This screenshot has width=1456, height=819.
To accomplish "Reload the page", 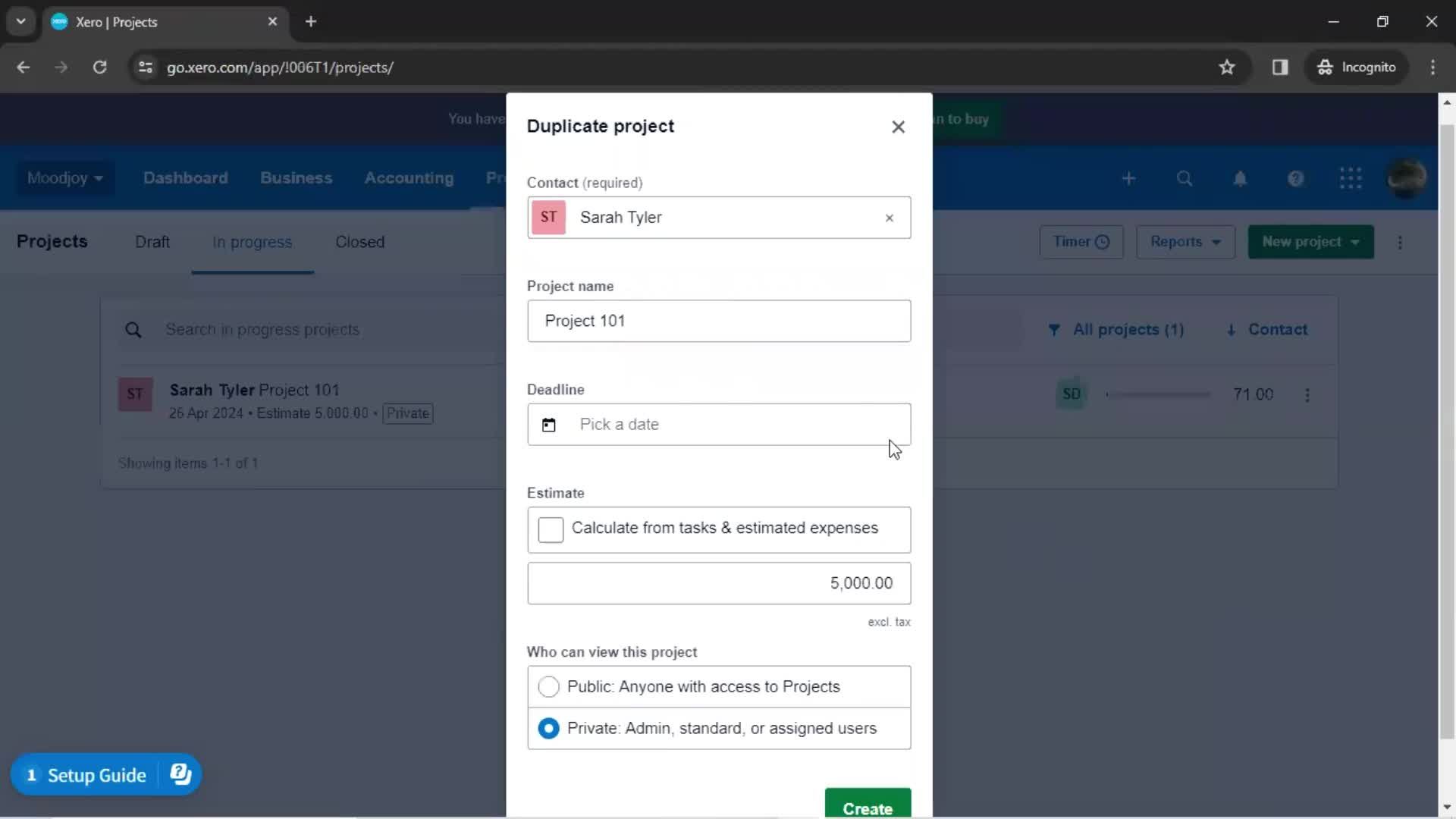I will (99, 67).
